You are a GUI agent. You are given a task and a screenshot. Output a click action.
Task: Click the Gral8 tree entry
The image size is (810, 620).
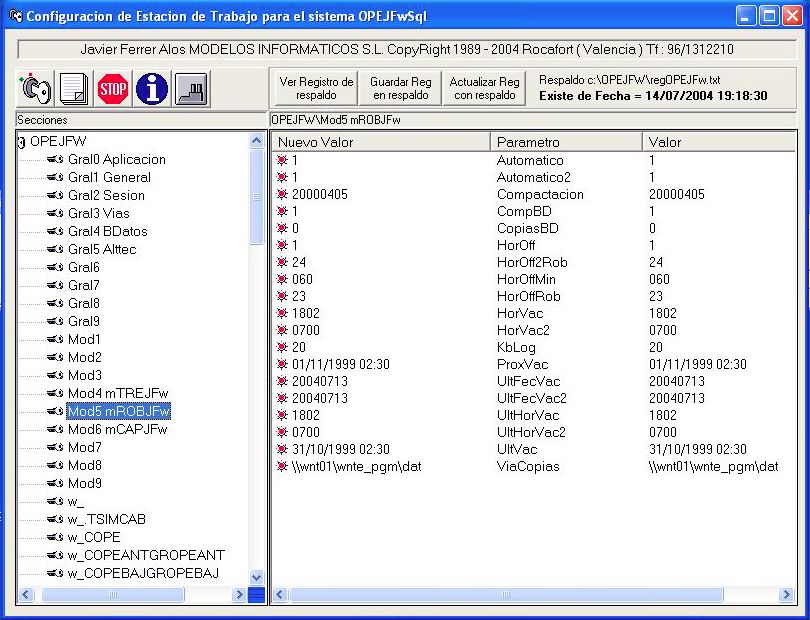click(x=84, y=303)
